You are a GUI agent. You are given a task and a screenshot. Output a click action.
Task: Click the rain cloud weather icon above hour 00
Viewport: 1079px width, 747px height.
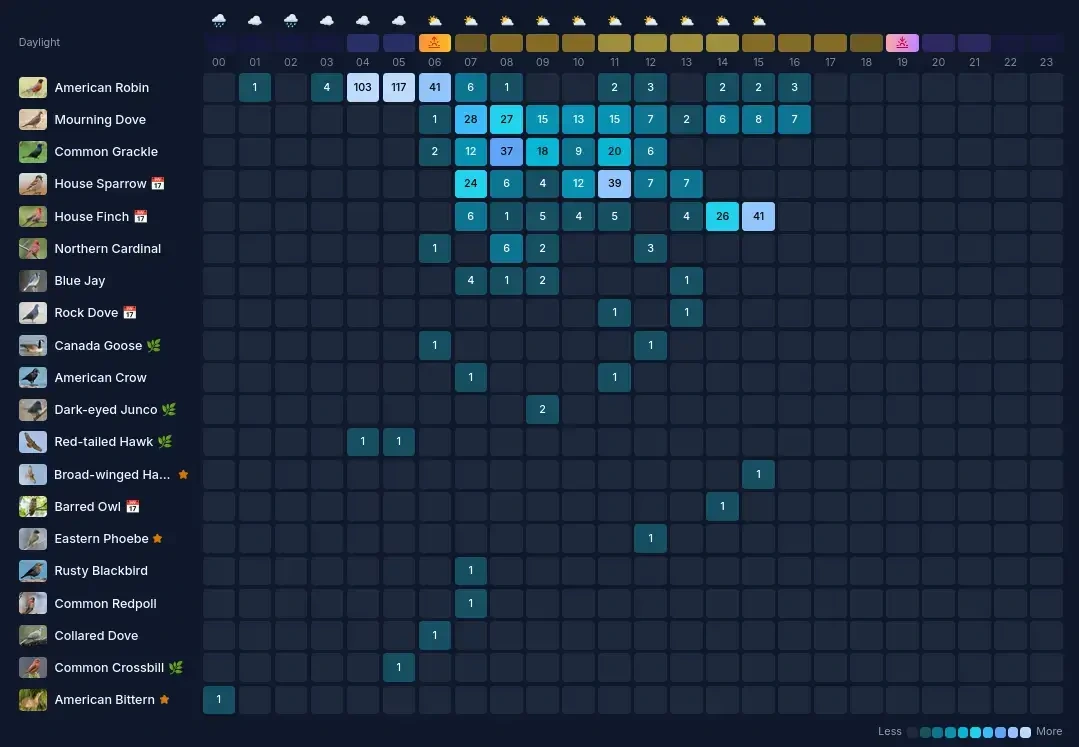[x=219, y=21]
